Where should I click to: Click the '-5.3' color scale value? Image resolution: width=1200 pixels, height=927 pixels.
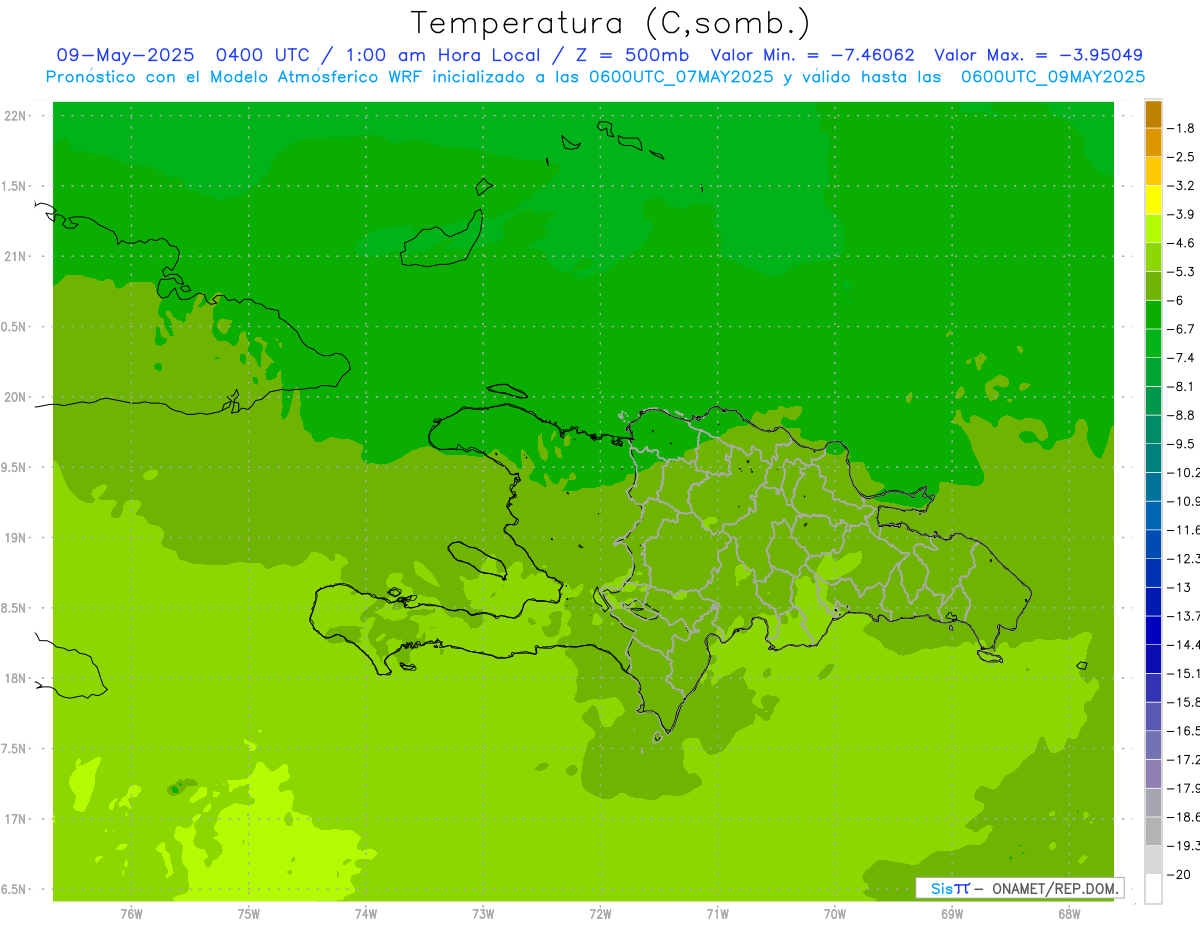(1181, 272)
